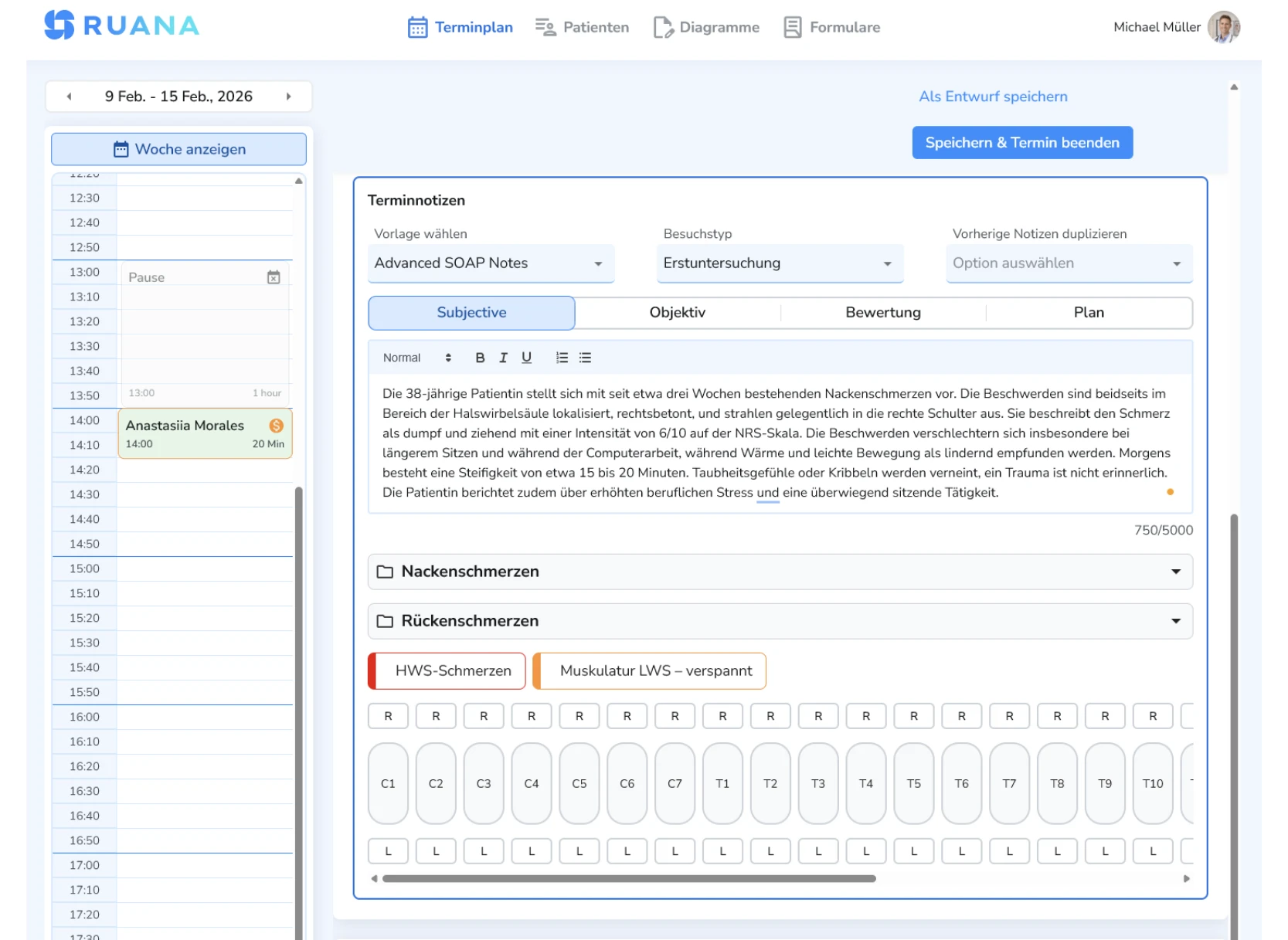
Task: Select the Muskulatur LWS – verspannt tag
Action: [650, 670]
